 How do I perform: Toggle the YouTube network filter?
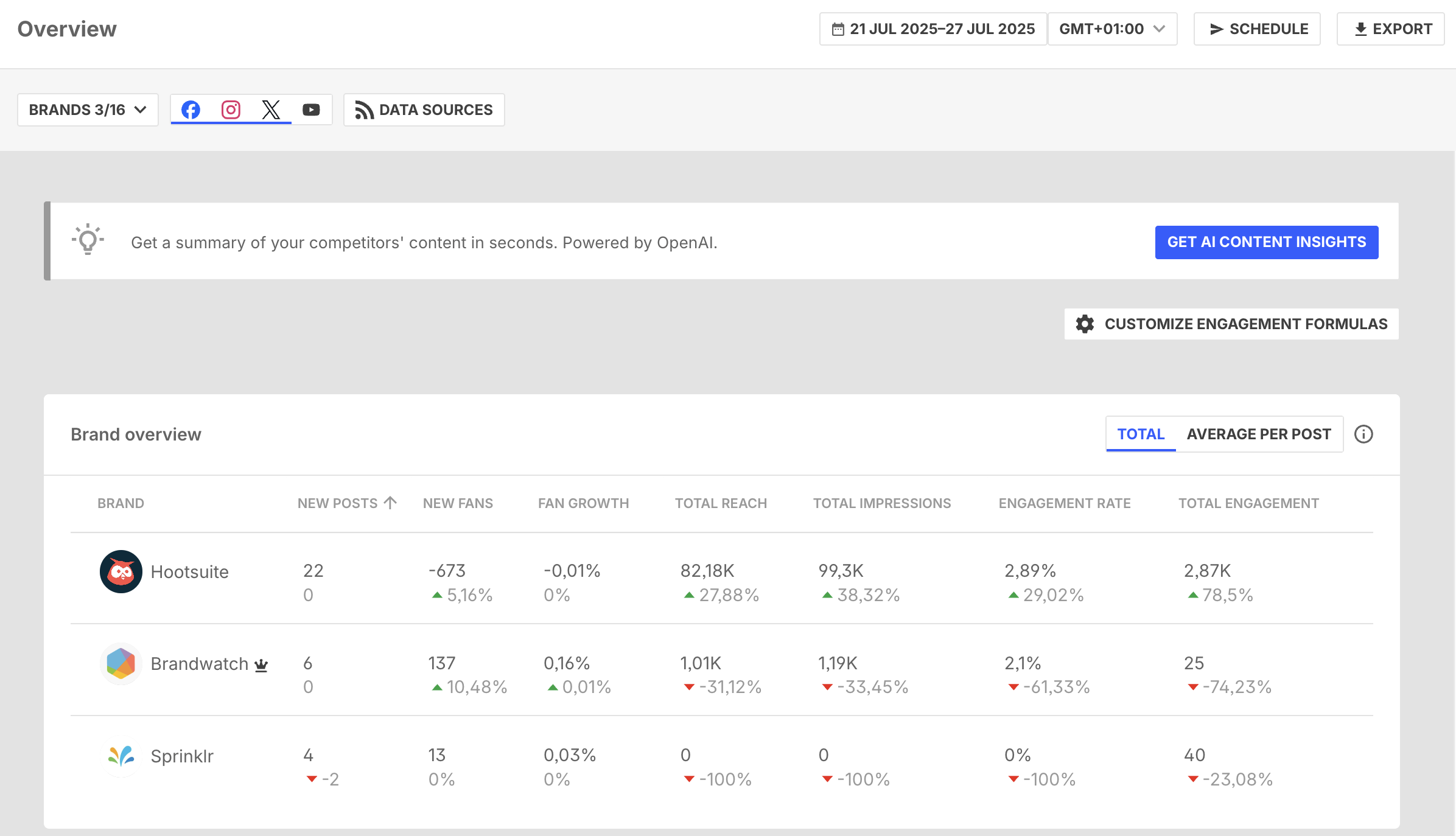tap(311, 110)
